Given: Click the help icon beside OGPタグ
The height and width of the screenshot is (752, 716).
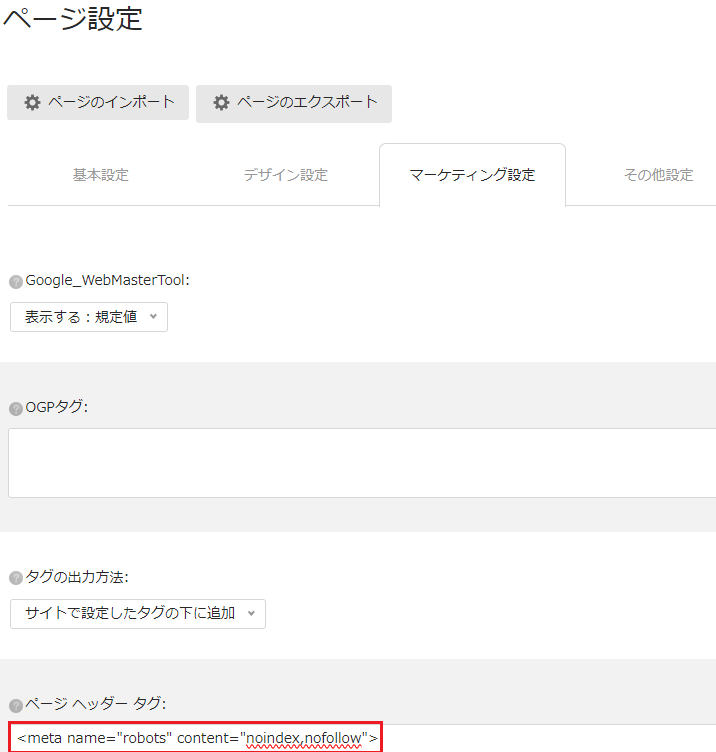Looking at the screenshot, I should point(16,409).
